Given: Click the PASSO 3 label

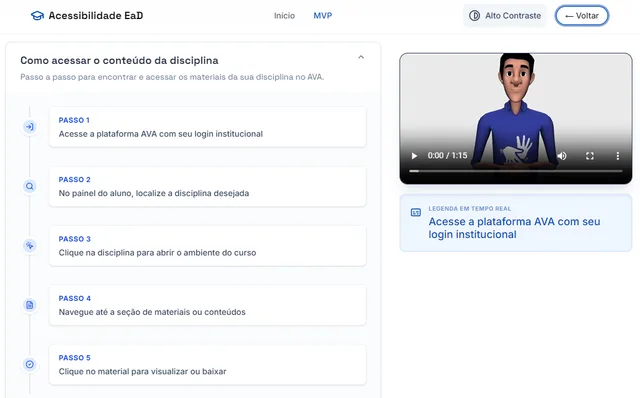Looking at the screenshot, I should (74, 239).
